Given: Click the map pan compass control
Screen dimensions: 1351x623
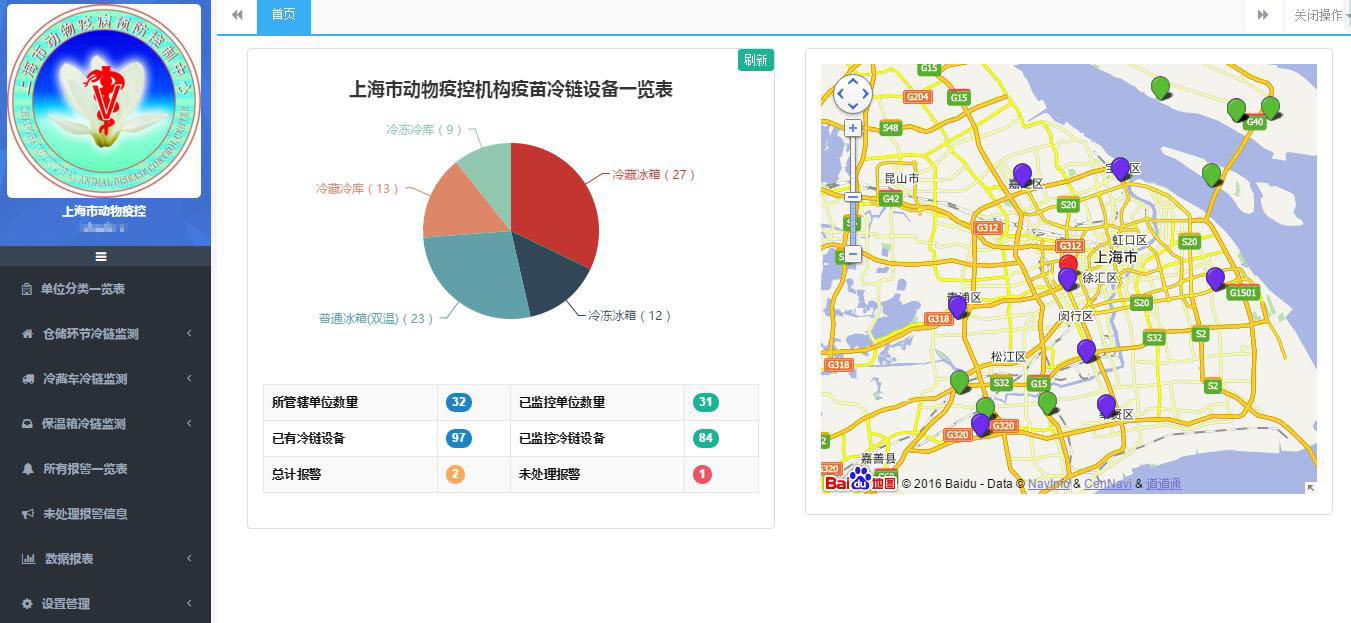Looking at the screenshot, I should click(853, 94).
